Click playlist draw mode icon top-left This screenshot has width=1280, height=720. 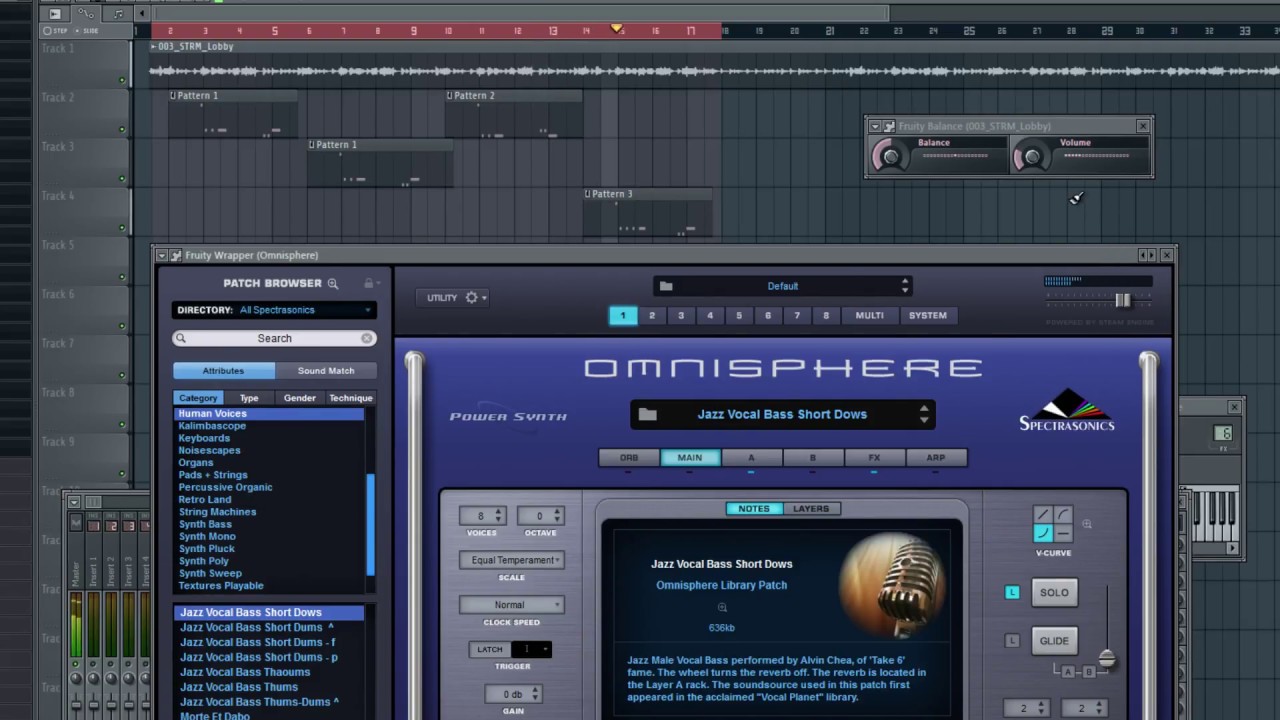point(54,14)
